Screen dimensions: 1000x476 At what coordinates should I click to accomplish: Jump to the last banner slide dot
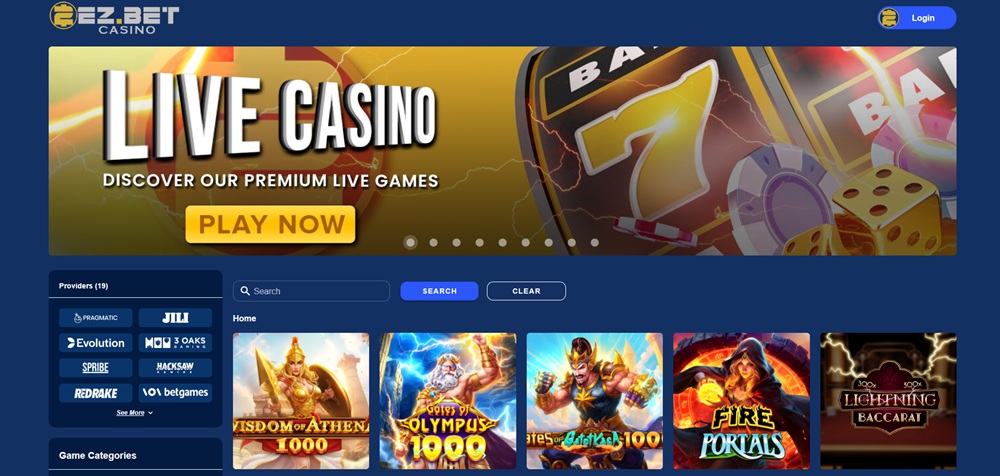tap(594, 242)
